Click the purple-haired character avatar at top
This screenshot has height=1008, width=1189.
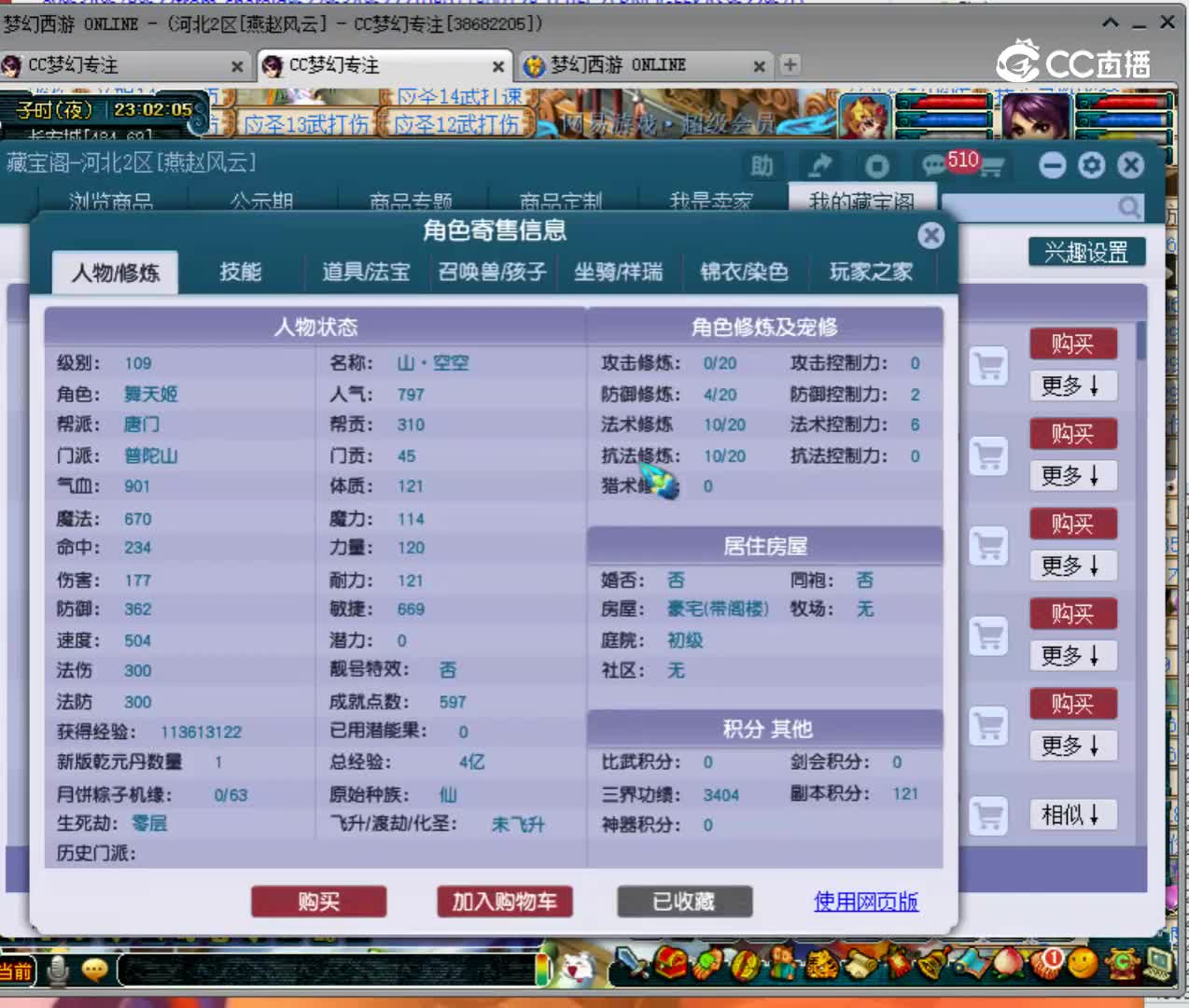point(1035,116)
